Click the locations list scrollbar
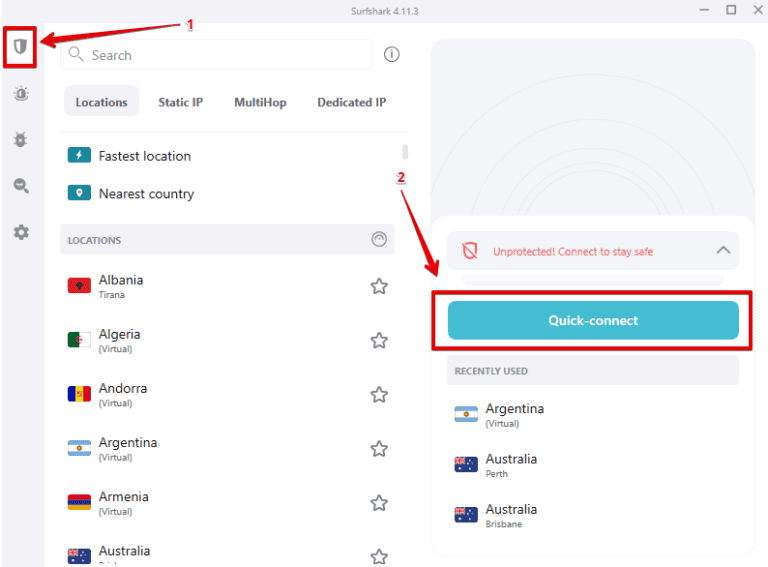The width and height of the screenshot is (768, 567). pos(405,152)
